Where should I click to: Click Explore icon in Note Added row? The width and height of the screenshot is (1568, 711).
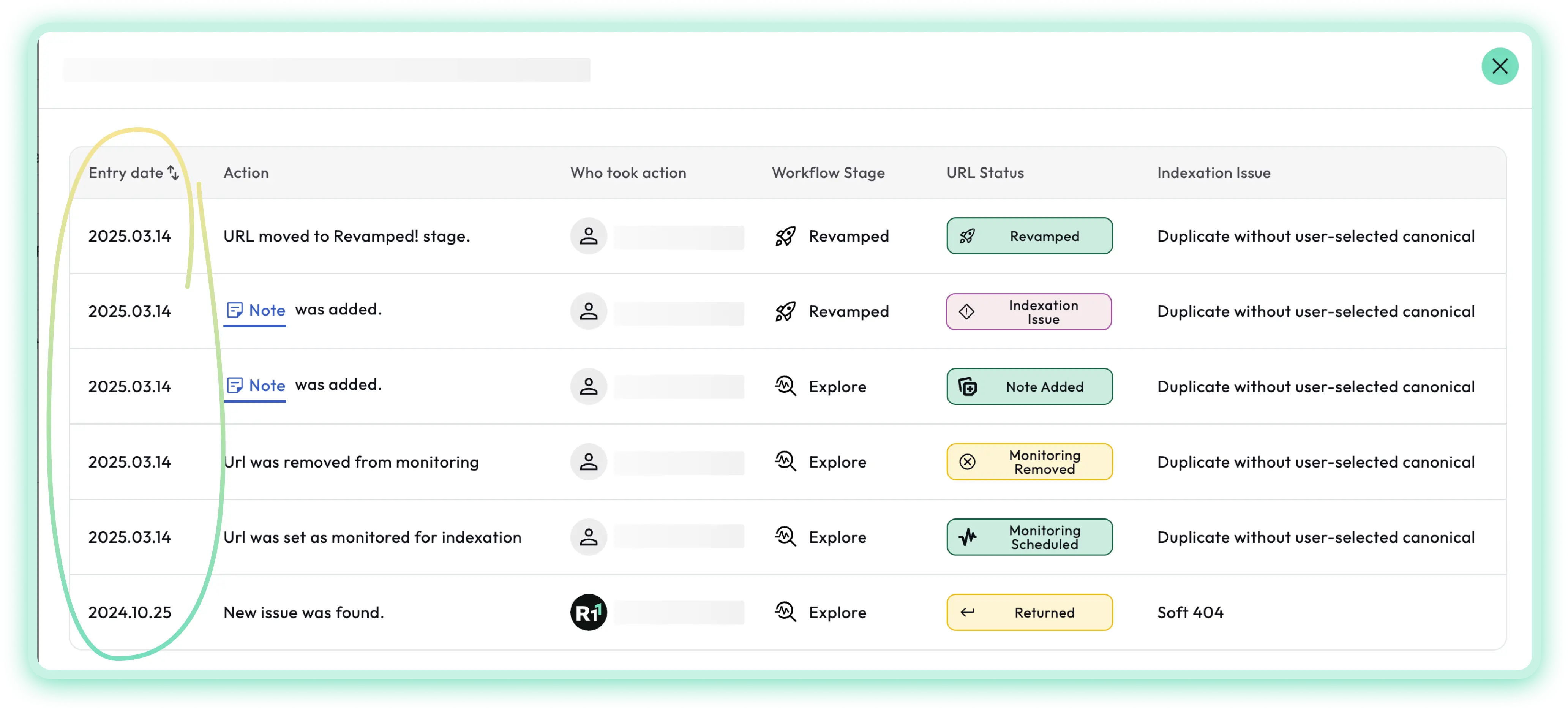point(785,387)
